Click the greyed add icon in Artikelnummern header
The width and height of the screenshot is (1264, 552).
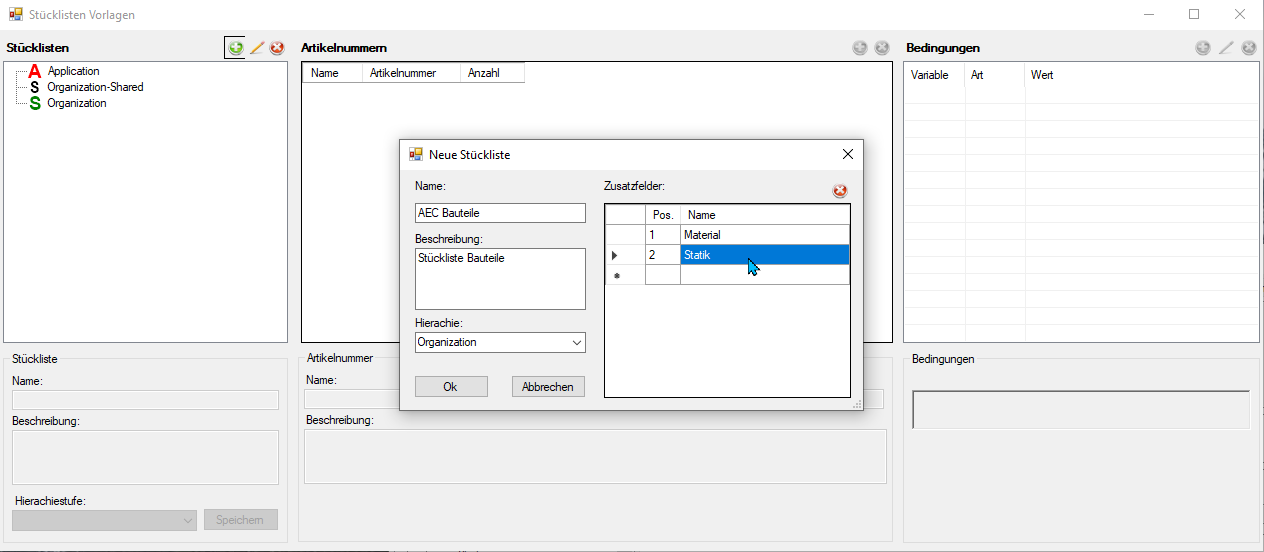coord(860,47)
